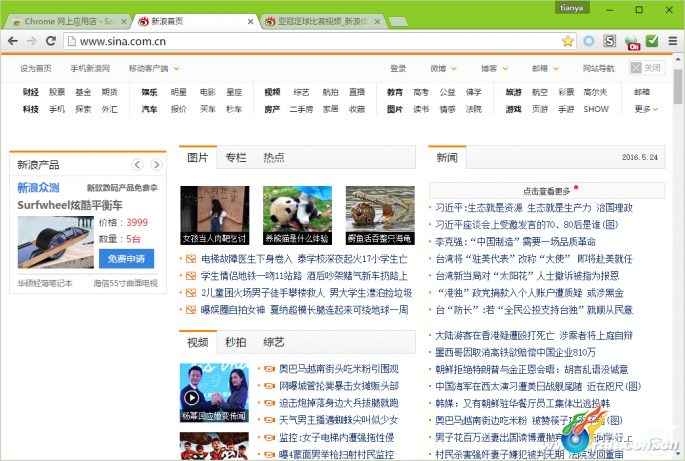Open the 女孩当人肉靶 photo thumbnail
Screen dimensions: 685x461
pos(214,215)
